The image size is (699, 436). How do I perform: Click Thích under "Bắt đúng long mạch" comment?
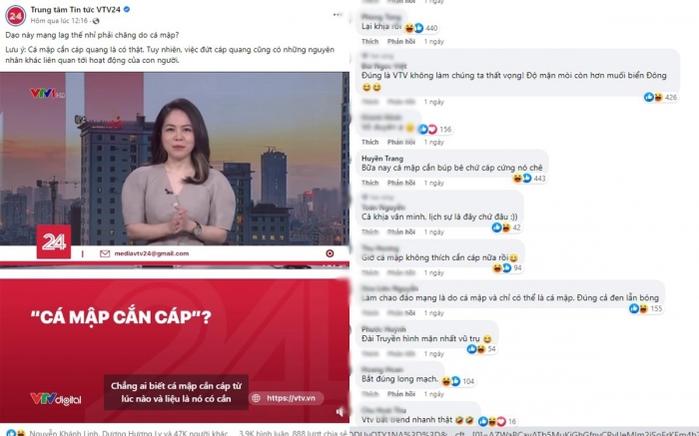(370, 394)
